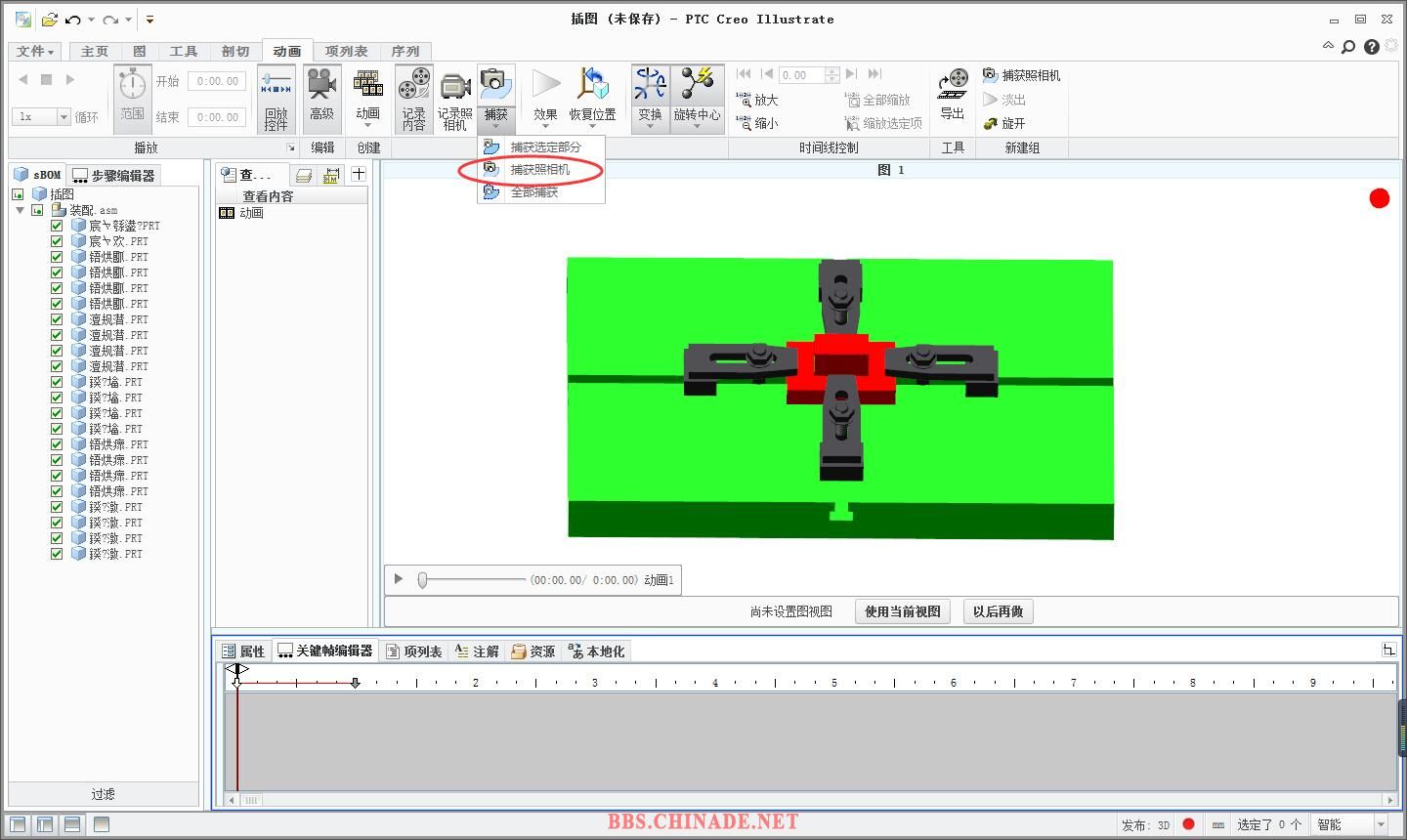Click the layers icon tab next to 查...
The height and width of the screenshot is (840, 1407).
304,175
